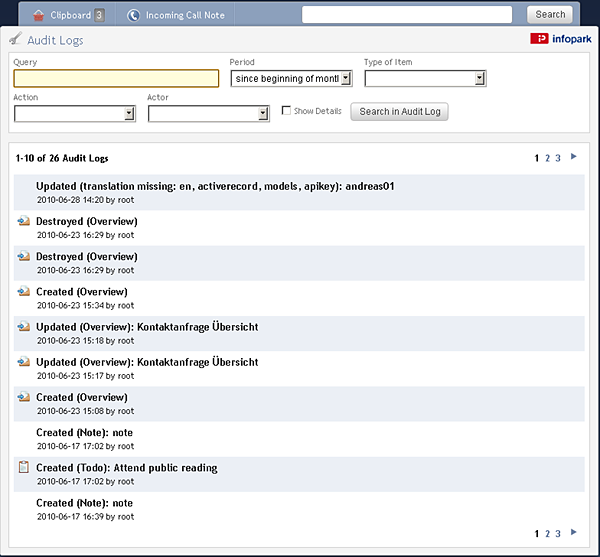Go to page 3 in top pagination
This screenshot has height=557, width=600.
point(558,158)
